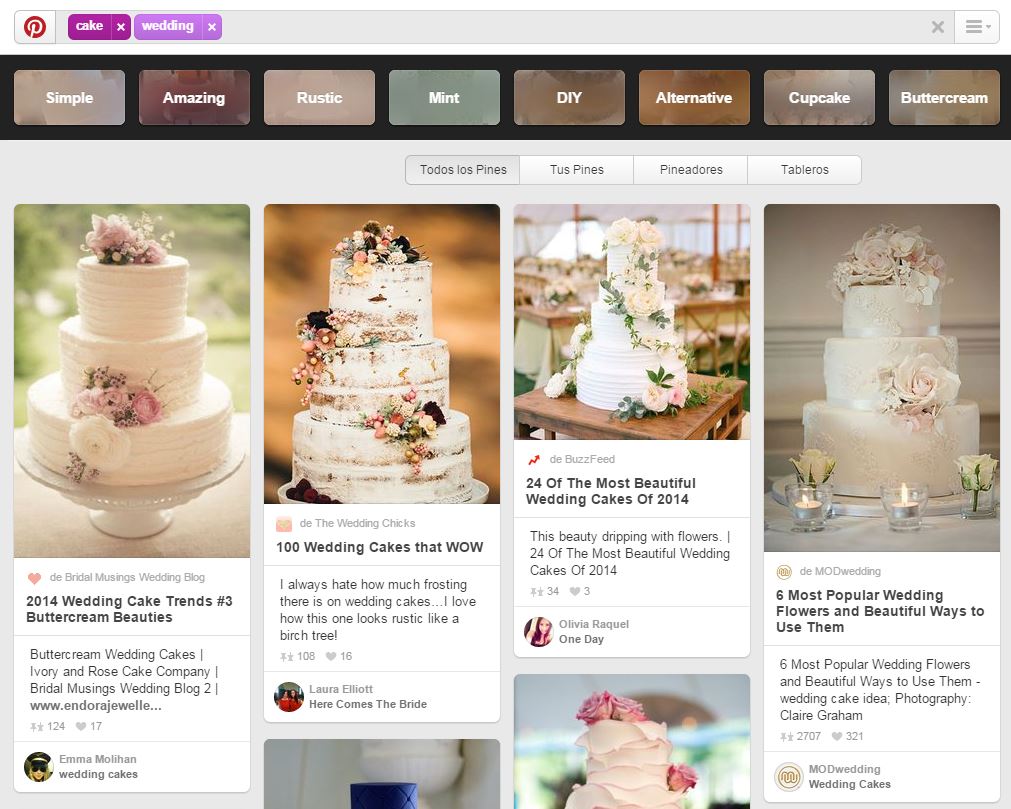Click the MODwedding board avatar icon

(x=789, y=777)
